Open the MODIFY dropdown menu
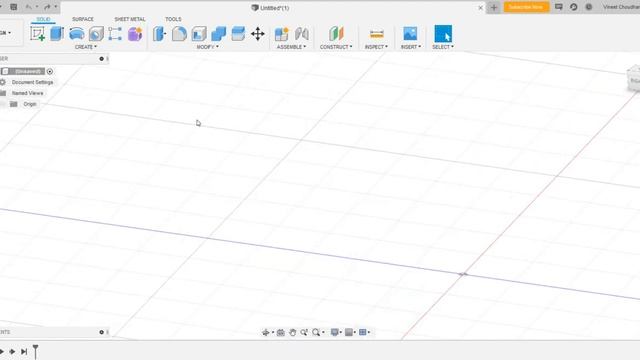Viewport: 640px width, 360px height. [x=207, y=47]
